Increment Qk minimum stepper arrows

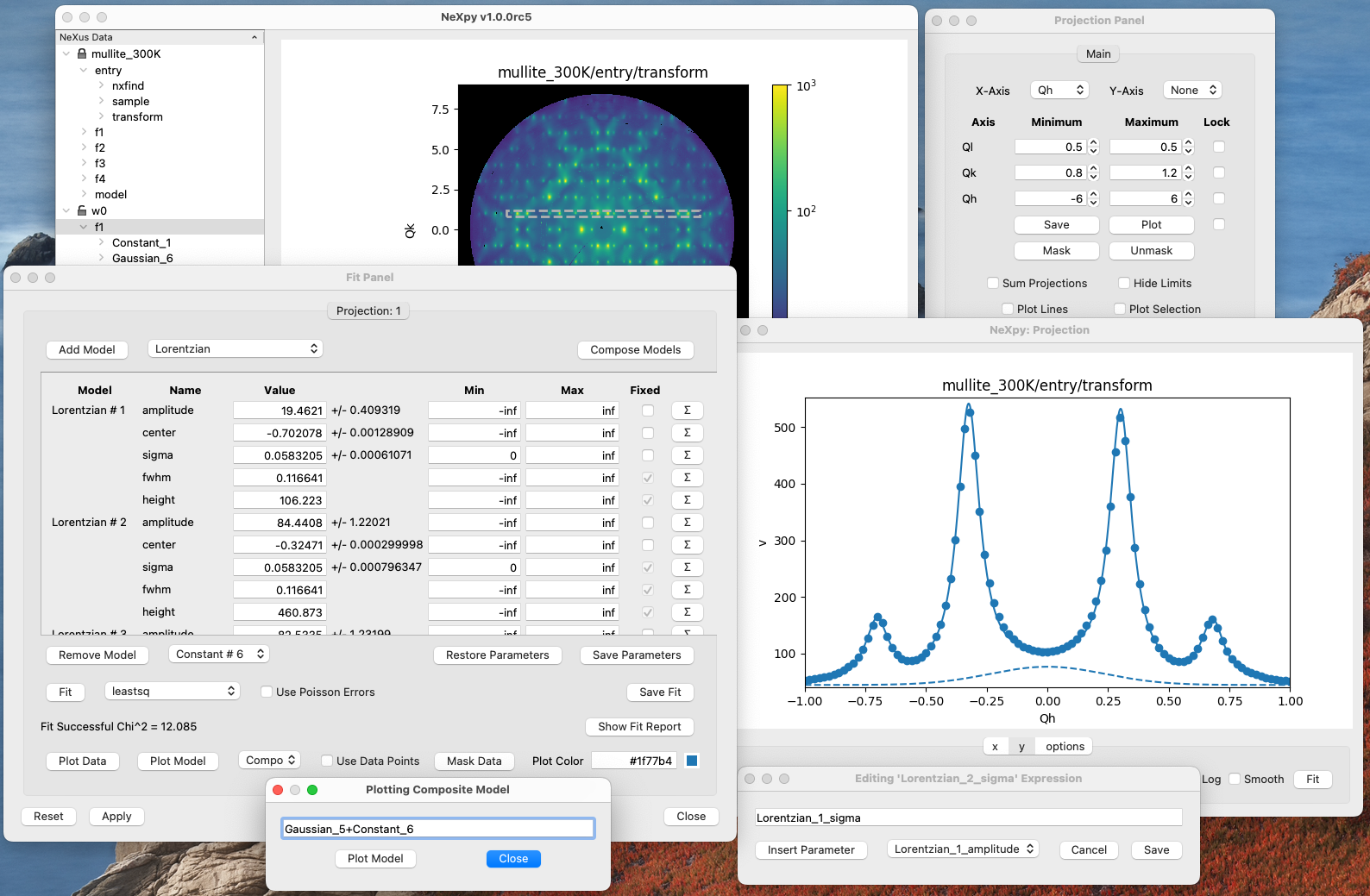point(1094,169)
